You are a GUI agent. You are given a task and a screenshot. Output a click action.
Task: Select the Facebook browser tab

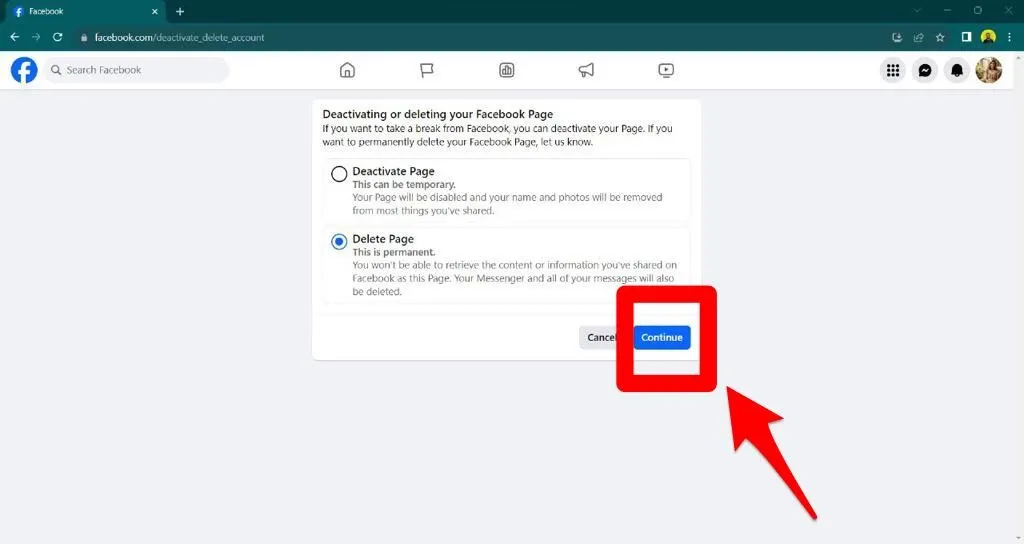[80, 11]
